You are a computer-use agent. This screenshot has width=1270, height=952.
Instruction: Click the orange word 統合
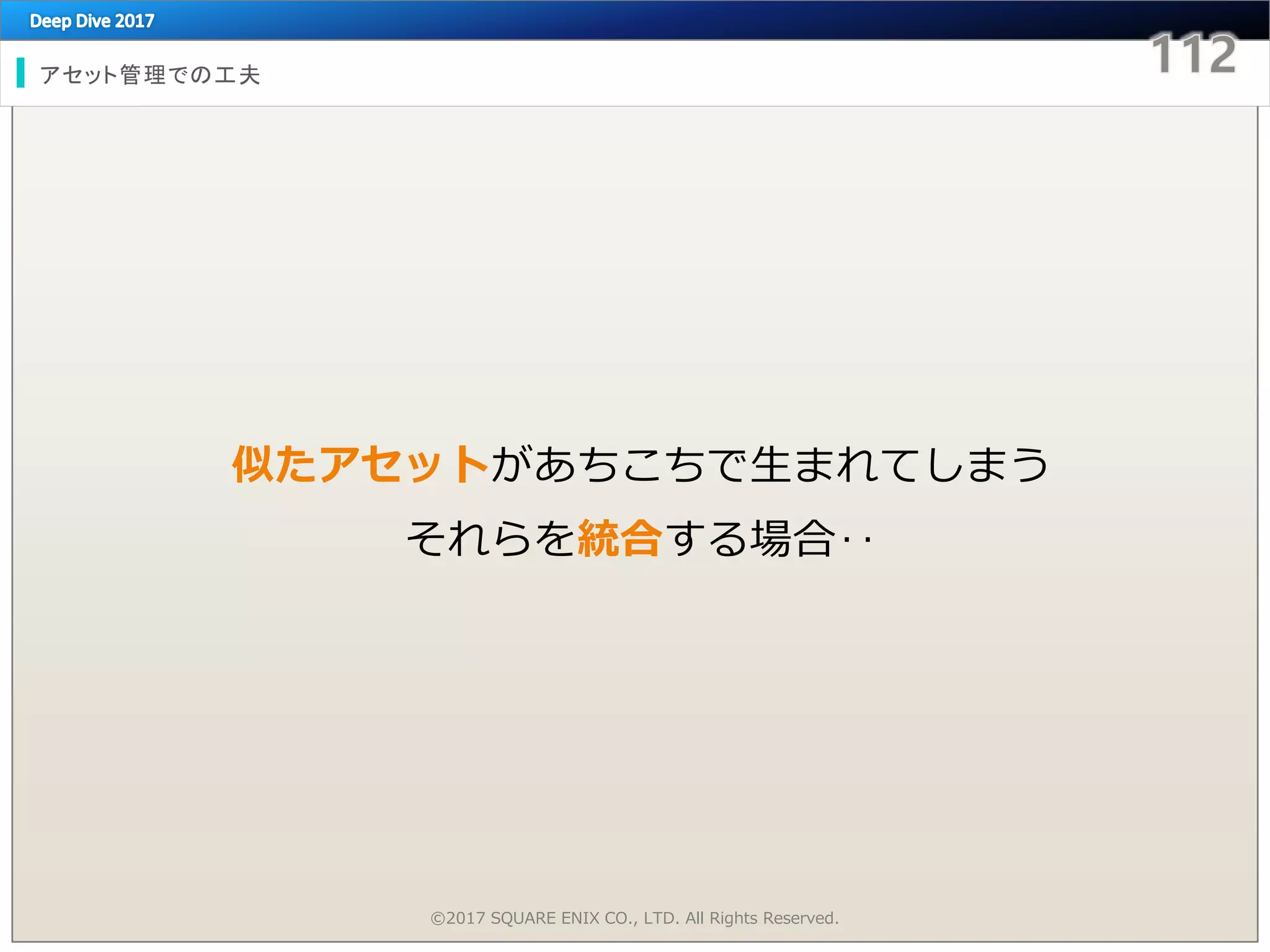point(619,538)
